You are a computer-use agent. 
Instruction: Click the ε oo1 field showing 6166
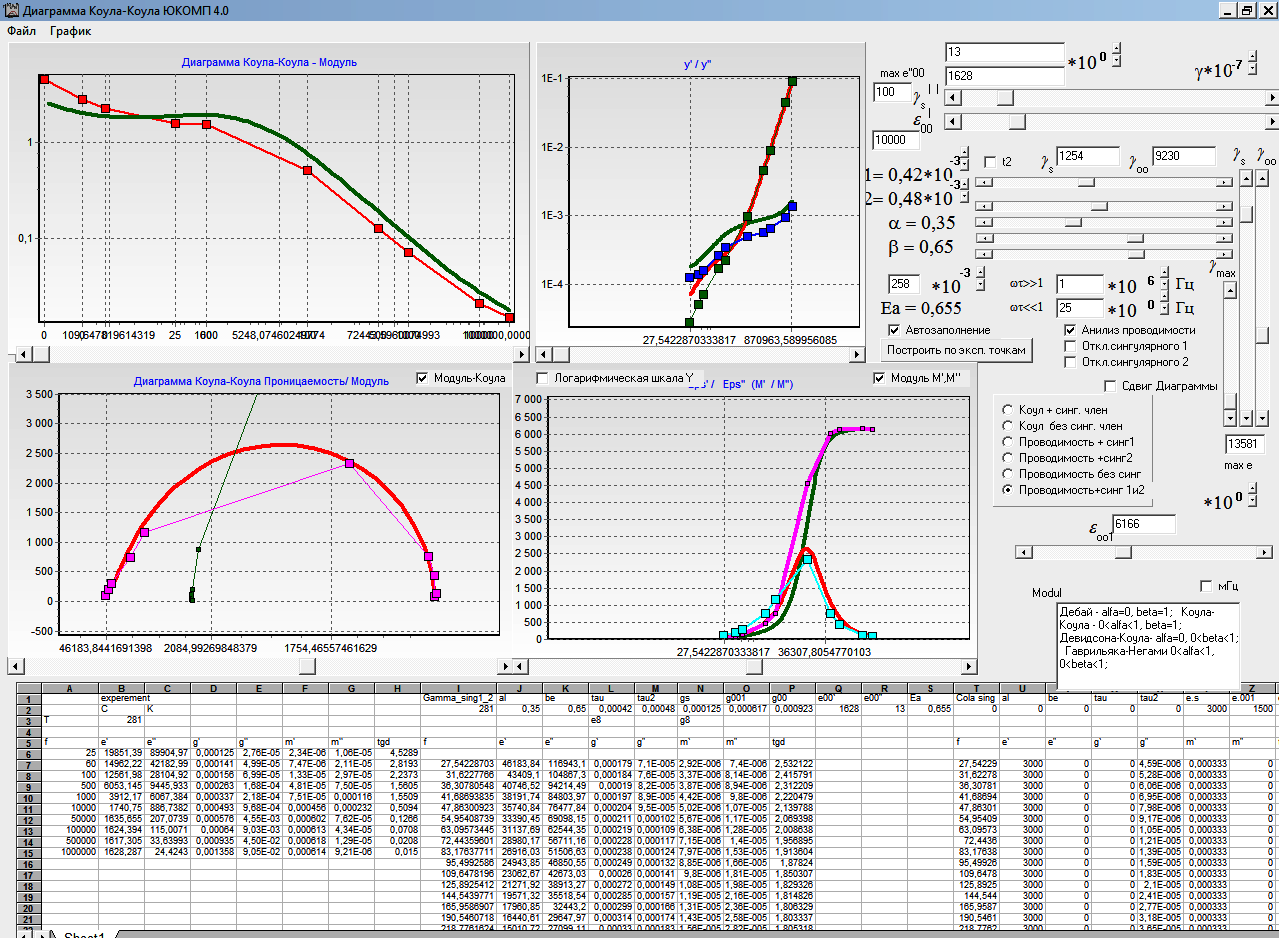pos(1144,524)
